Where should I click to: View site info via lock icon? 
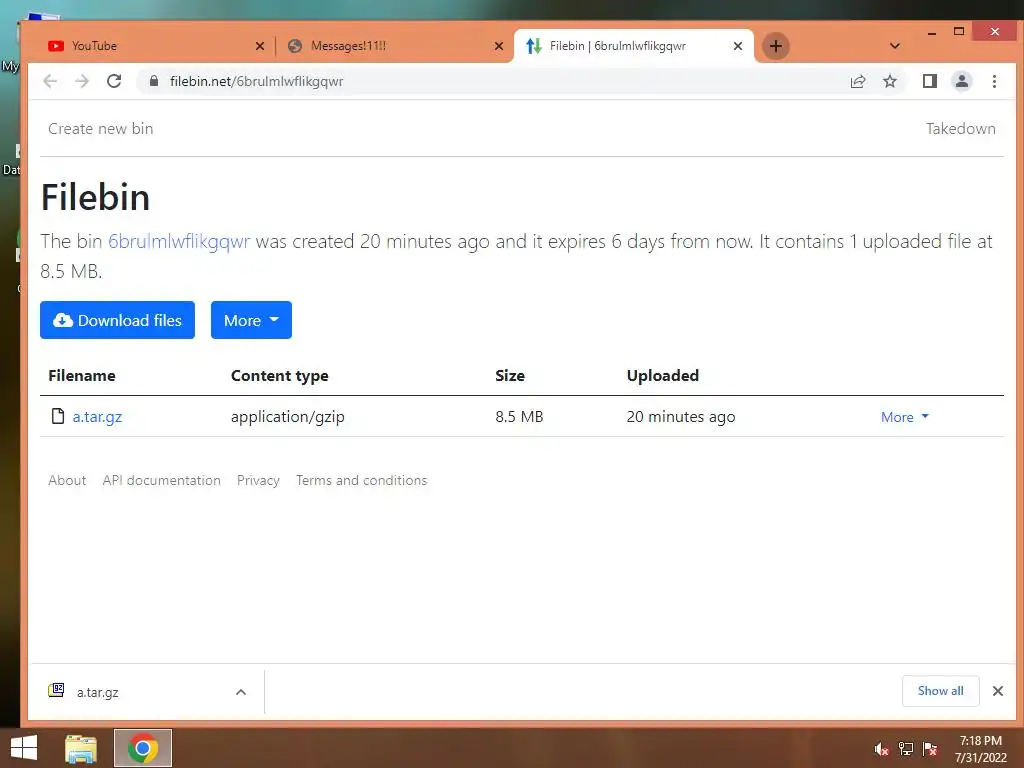[153, 81]
